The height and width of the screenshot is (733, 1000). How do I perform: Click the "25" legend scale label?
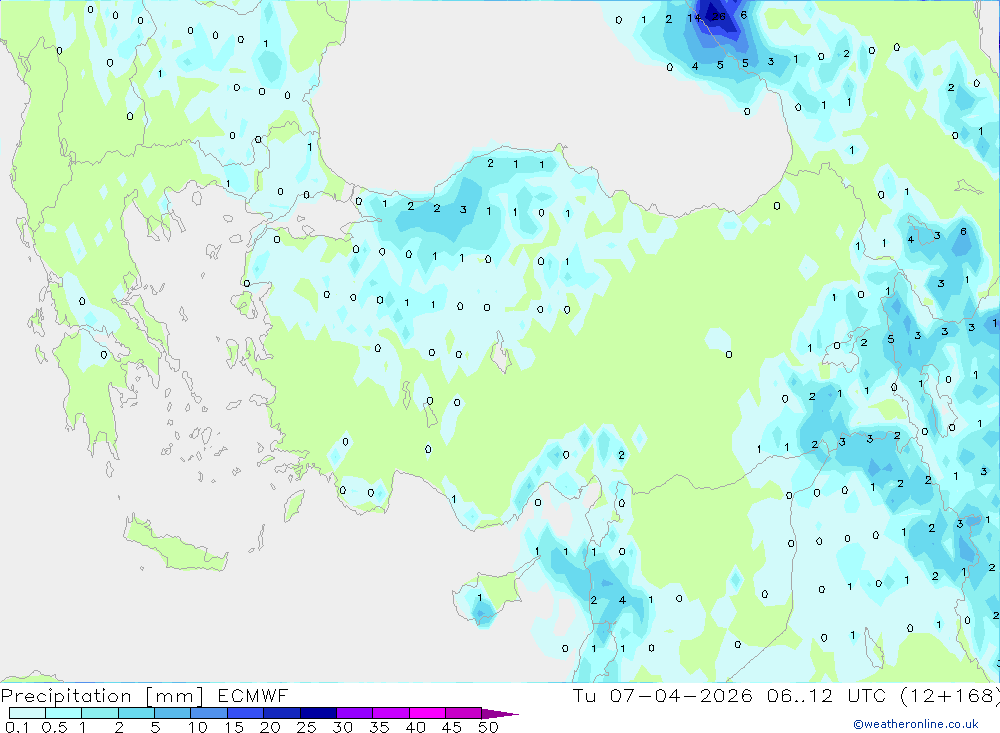coord(306,727)
